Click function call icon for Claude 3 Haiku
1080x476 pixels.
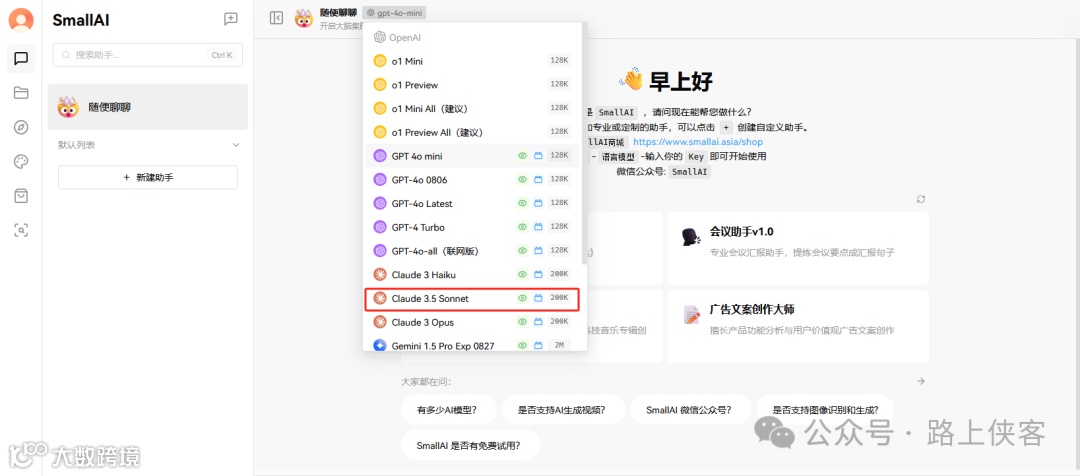[539, 274]
